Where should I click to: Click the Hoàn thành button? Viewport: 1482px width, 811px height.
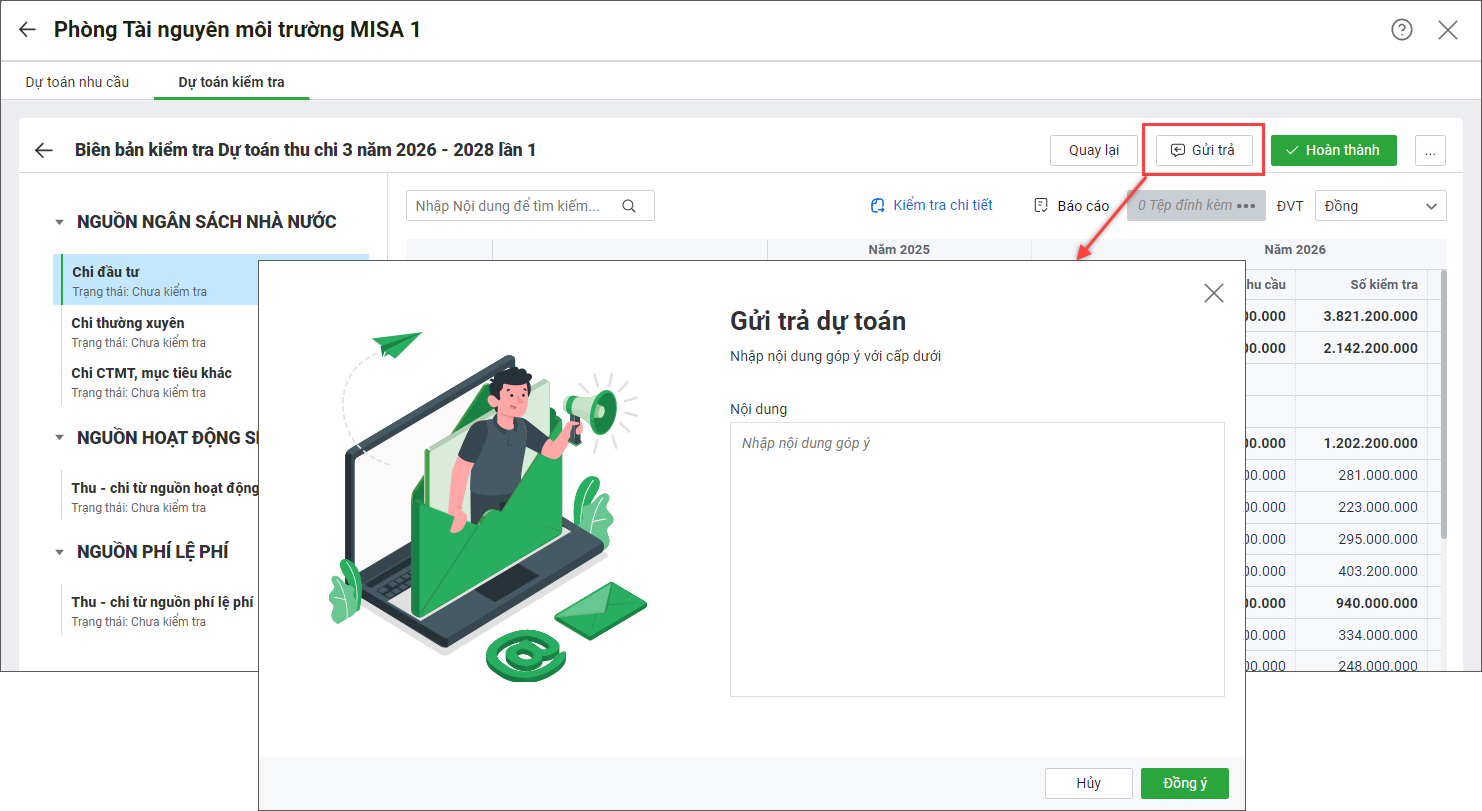tap(1333, 150)
